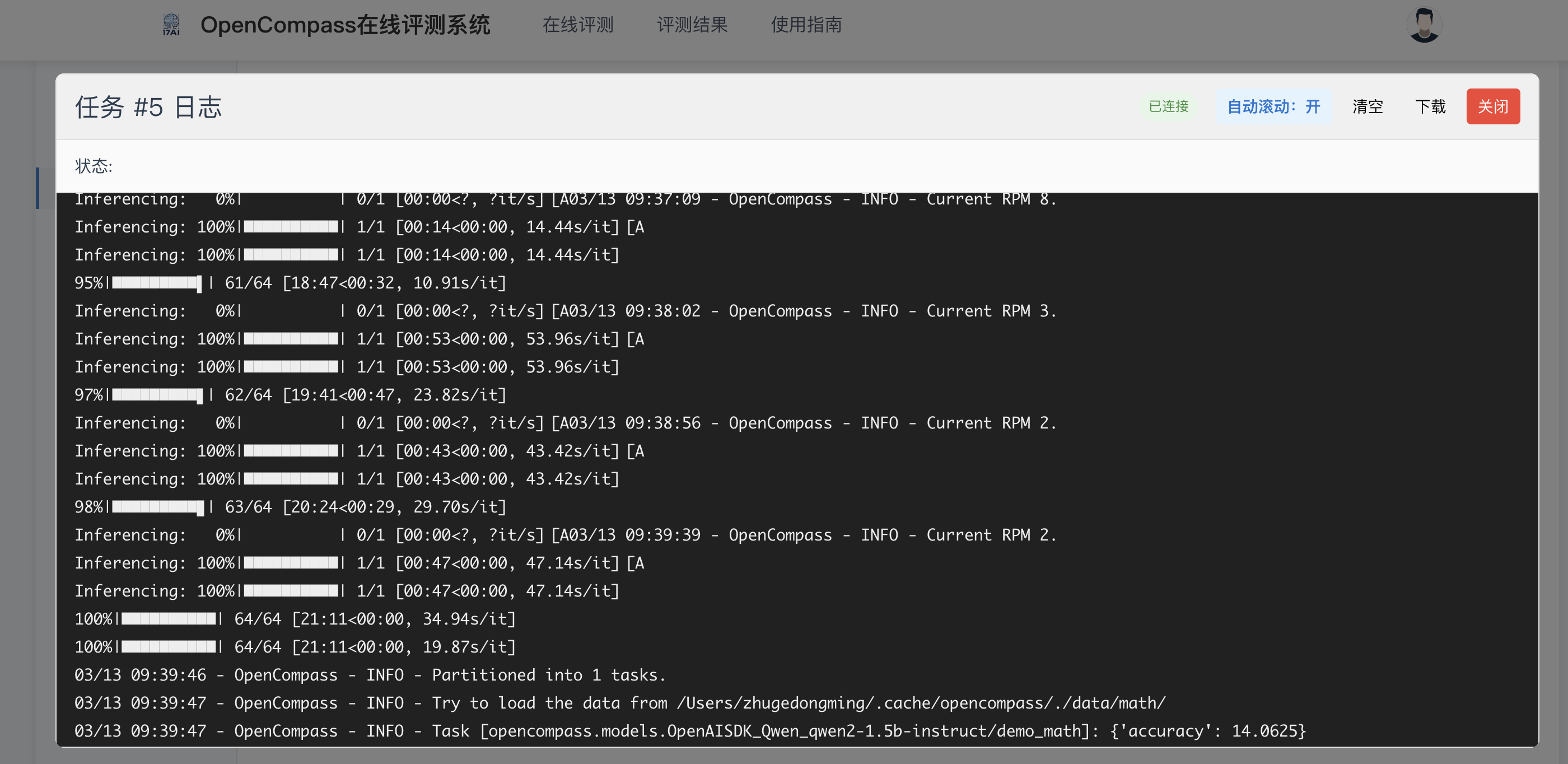Close the task log with 关闭

click(1493, 106)
